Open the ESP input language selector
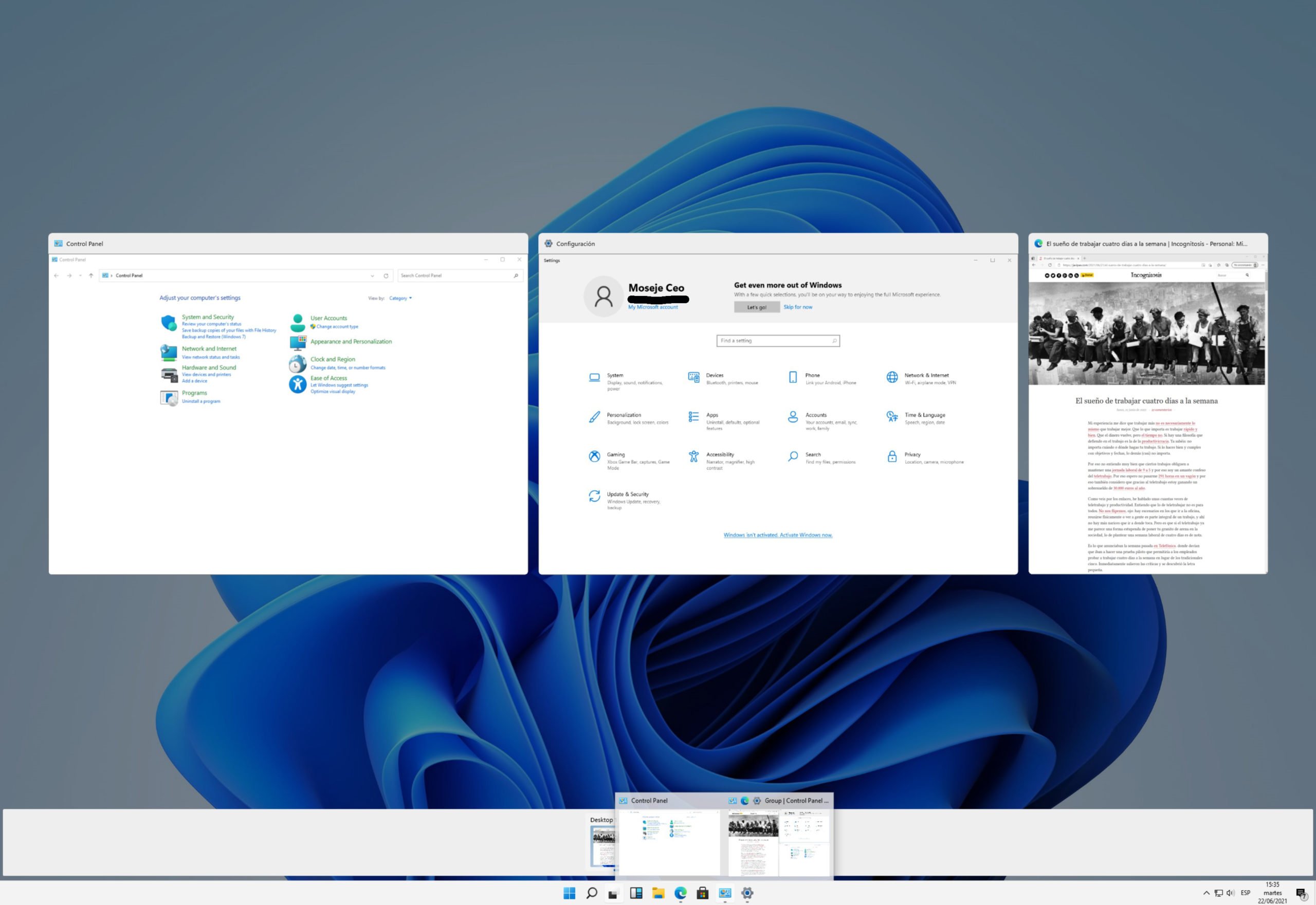 pyautogui.click(x=1246, y=893)
